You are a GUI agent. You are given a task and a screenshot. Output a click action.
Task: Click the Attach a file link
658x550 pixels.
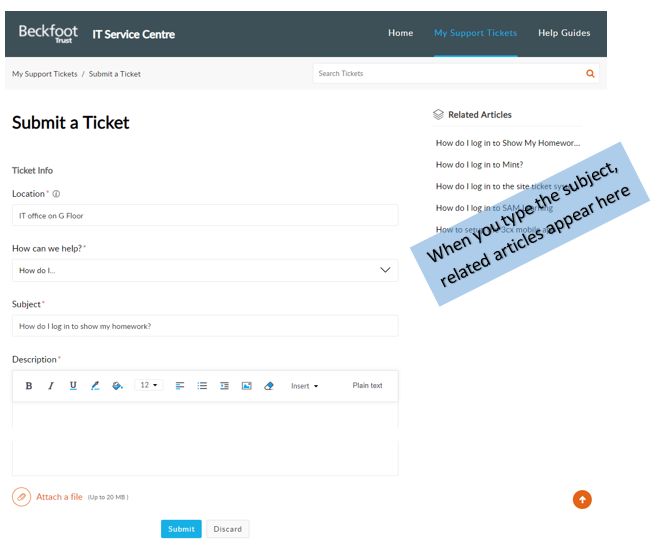(59, 497)
